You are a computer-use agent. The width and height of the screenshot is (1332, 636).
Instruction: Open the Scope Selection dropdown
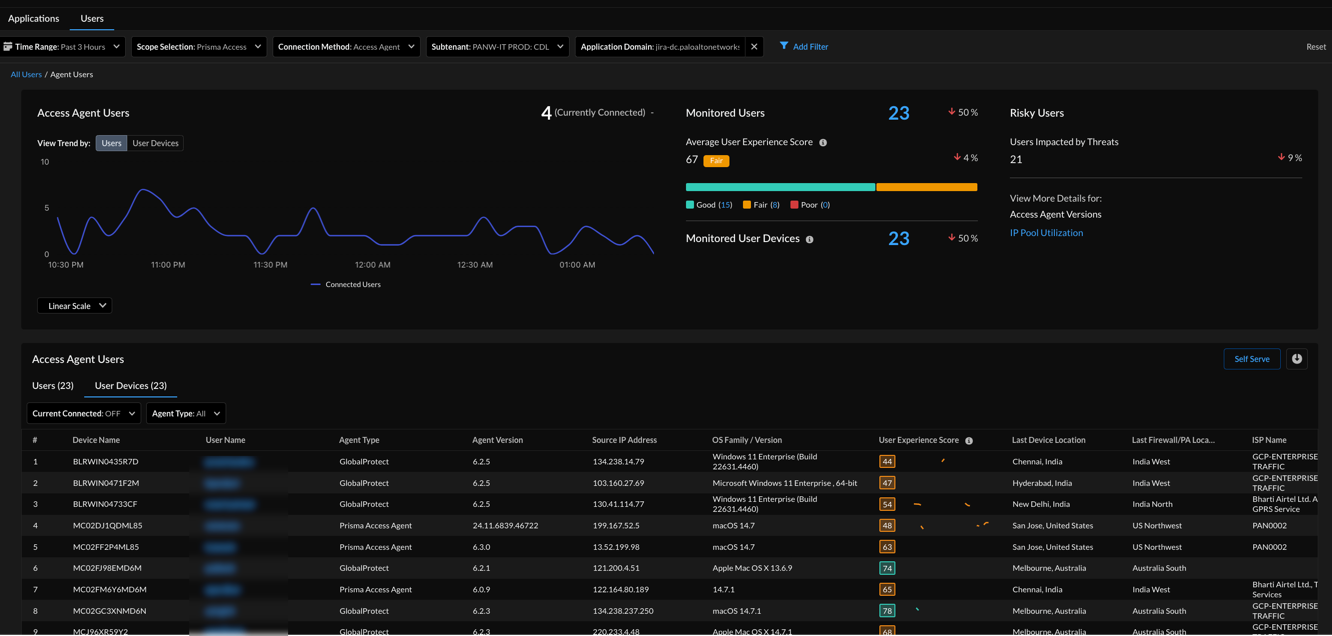pyautogui.click(x=198, y=47)
